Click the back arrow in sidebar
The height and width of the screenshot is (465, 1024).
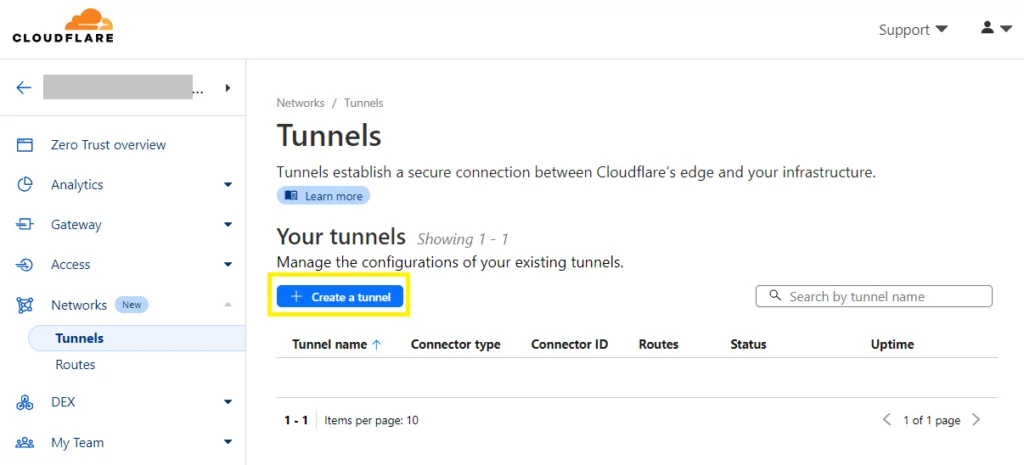click(x=24, y=88)
